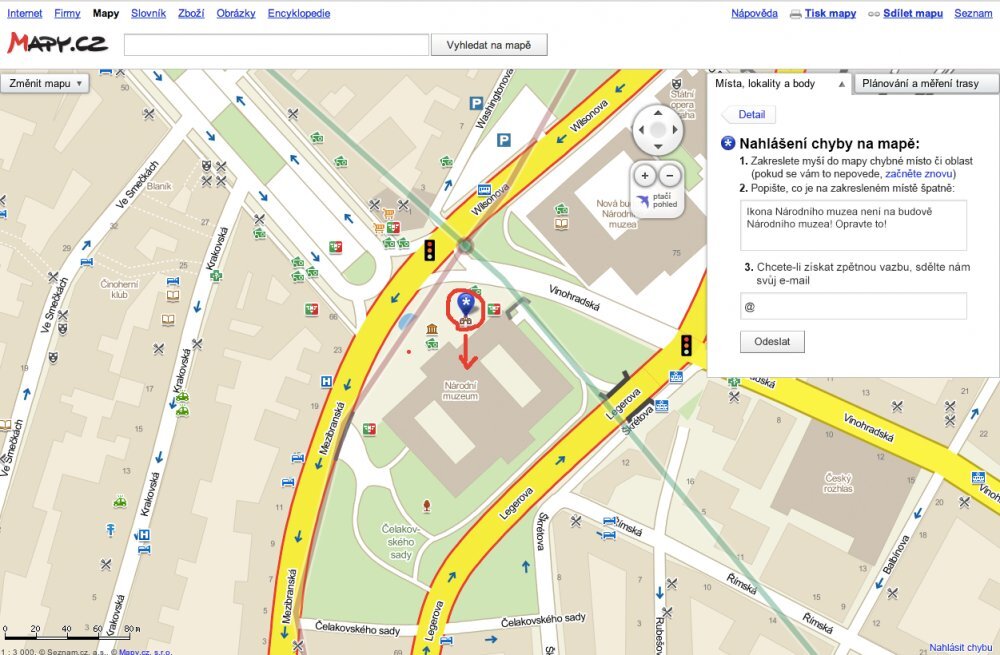
Task: Zoom out with the minus button
Action: click(x=670, y=175)
